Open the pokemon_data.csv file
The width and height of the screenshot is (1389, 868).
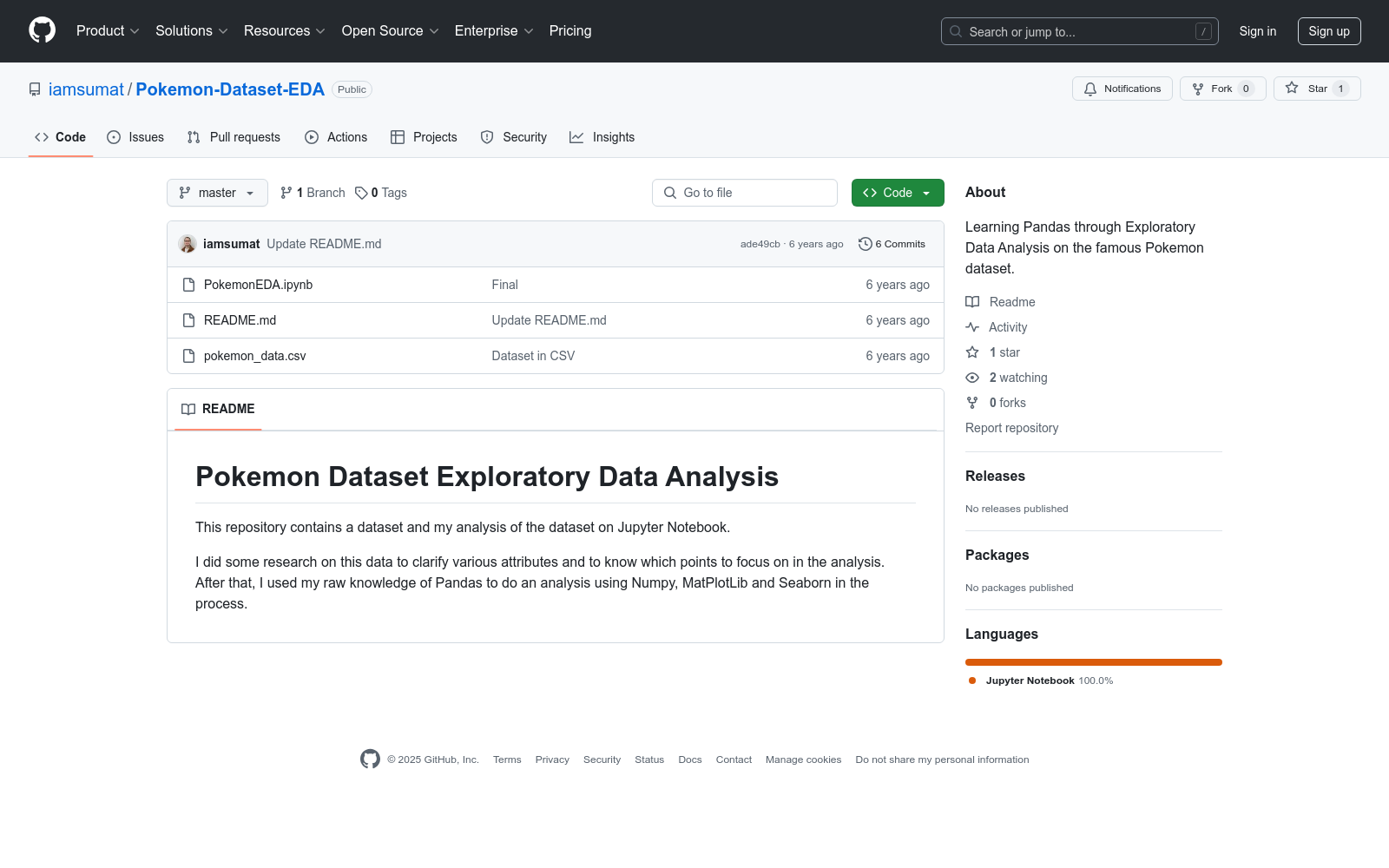click(x=254, y=356)
